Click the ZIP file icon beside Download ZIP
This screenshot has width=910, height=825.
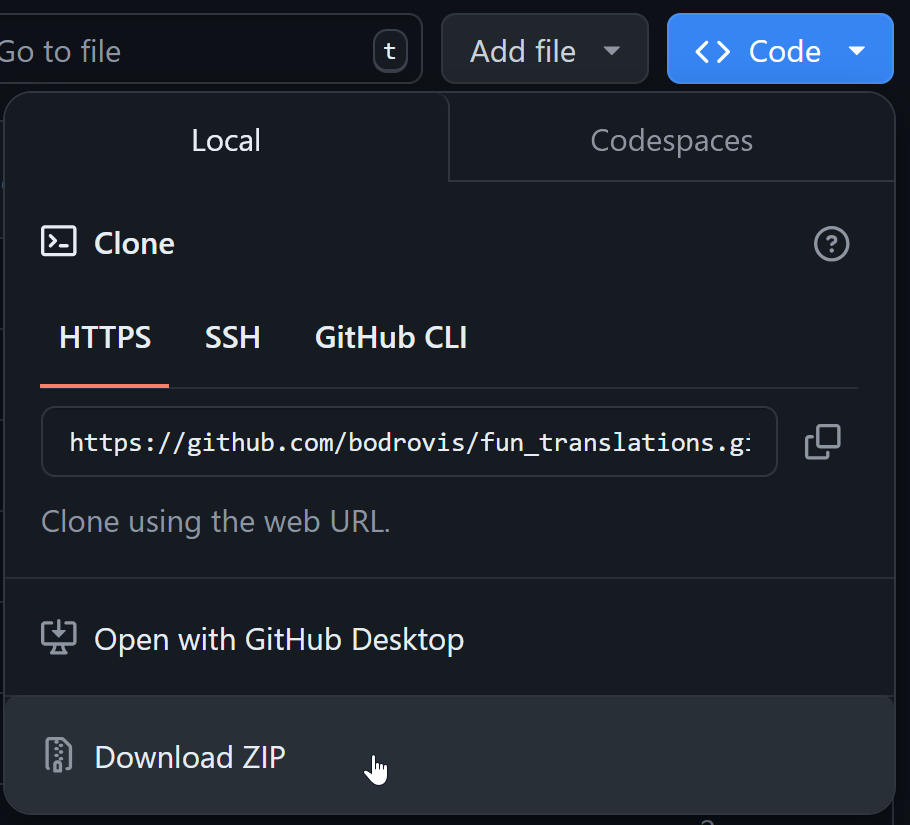[x=58, y=757]
